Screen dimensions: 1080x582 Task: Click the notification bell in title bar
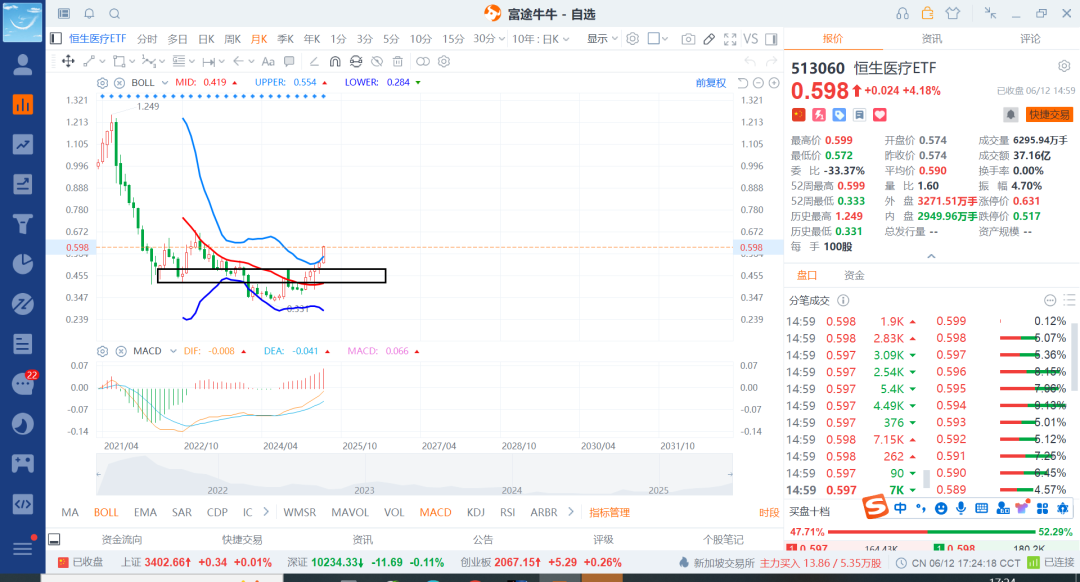click(89, 13)
